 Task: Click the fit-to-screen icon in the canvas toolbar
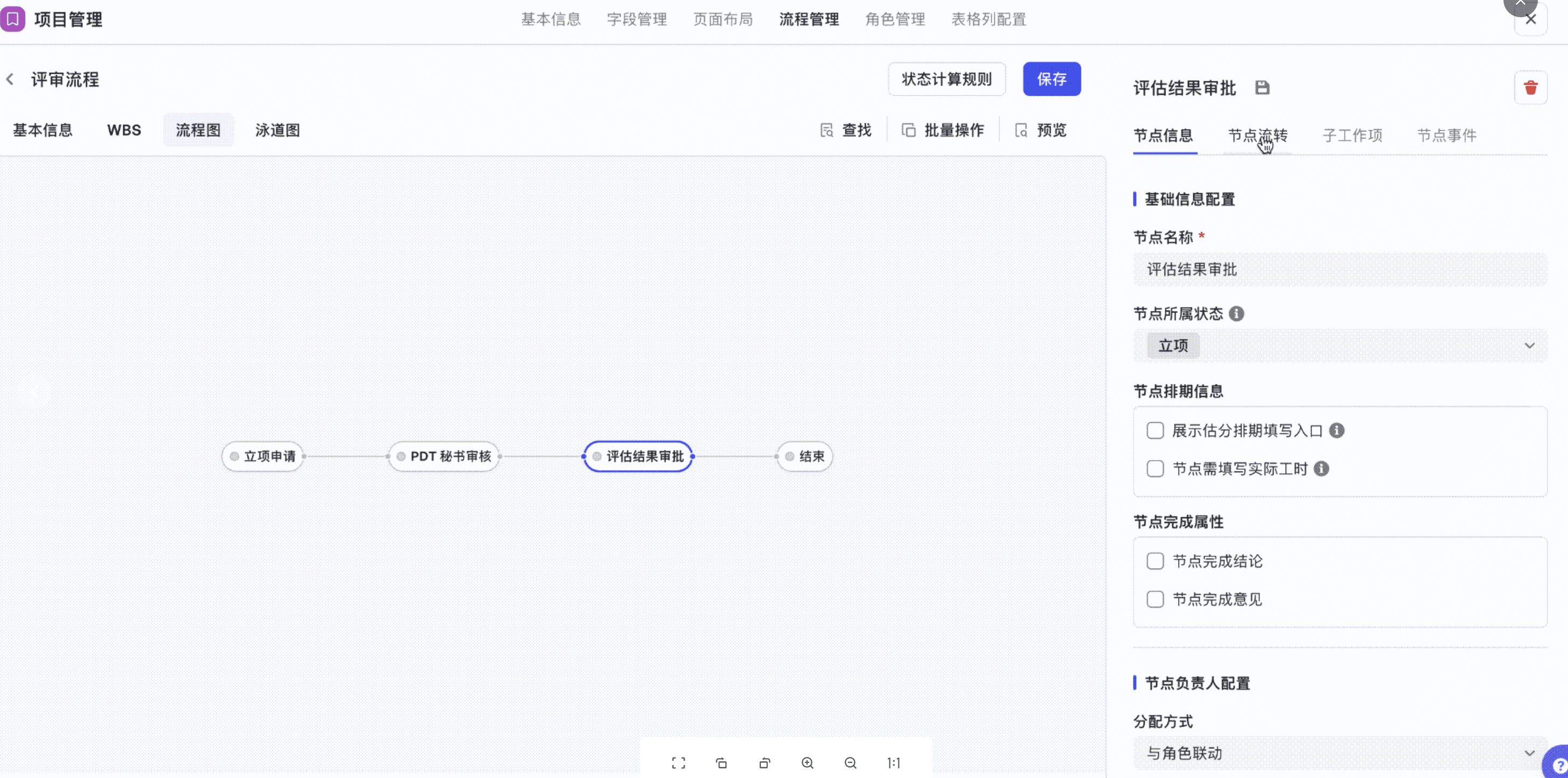tap(678, 763)
